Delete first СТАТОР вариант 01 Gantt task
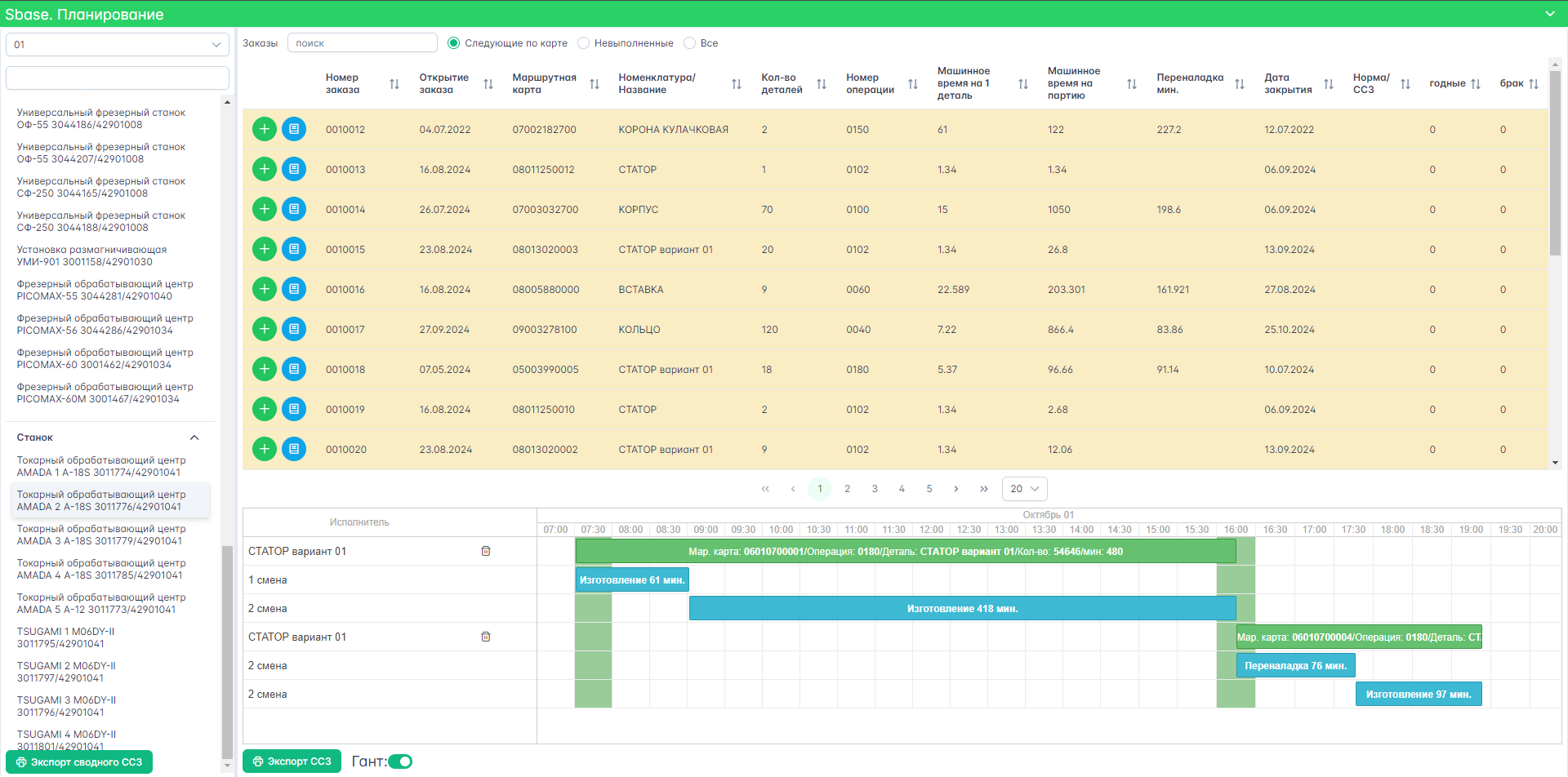This screenshot has height=777, width=1568. [486, 551]
